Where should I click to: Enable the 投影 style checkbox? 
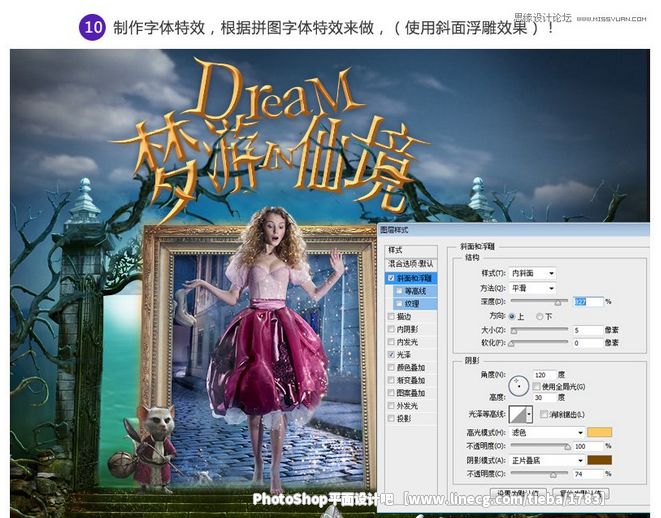point(391,419)
